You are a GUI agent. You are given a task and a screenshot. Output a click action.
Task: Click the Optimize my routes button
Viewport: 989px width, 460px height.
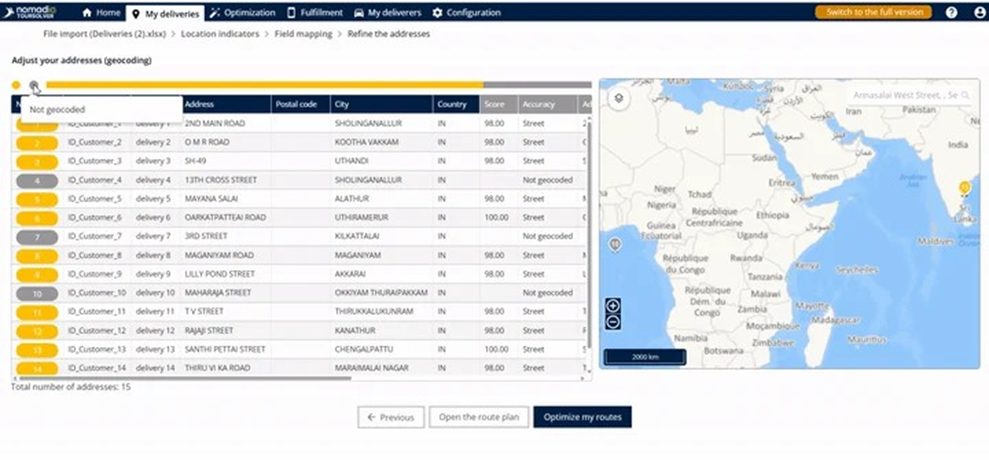(x=582, y=417)
